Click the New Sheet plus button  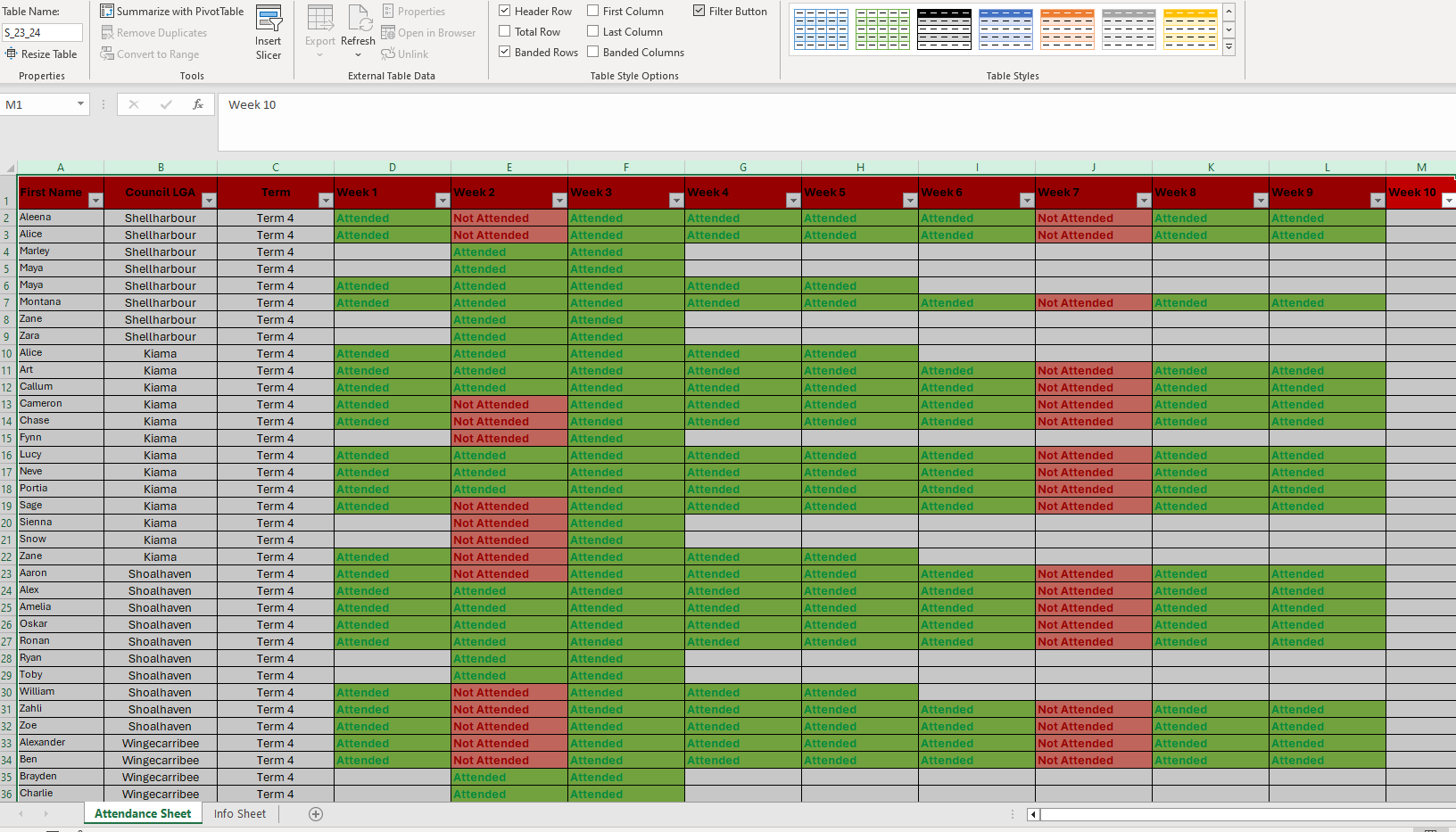pyautogui.click(x=315, y=813)
